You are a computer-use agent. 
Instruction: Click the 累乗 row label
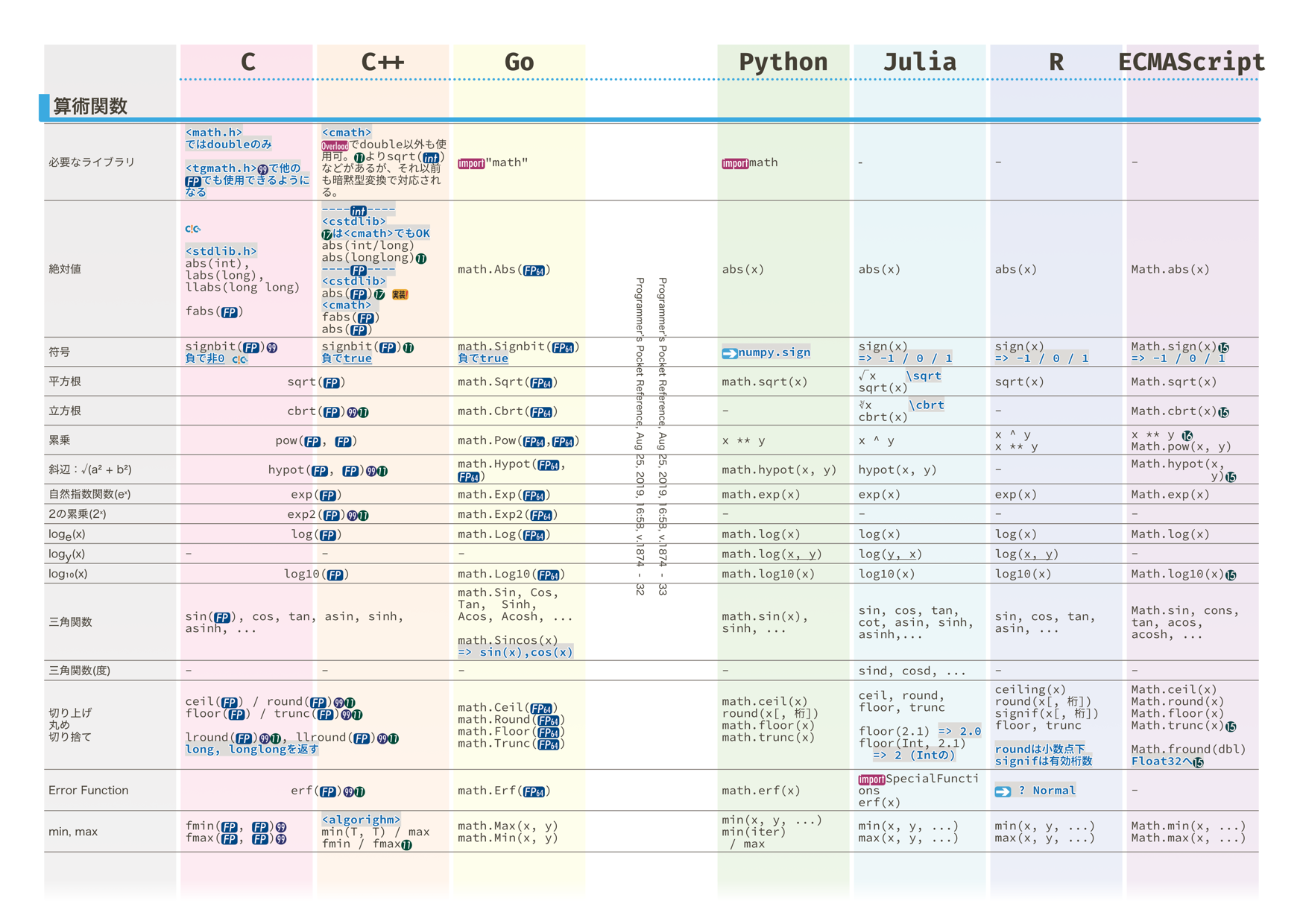[60, 440]
